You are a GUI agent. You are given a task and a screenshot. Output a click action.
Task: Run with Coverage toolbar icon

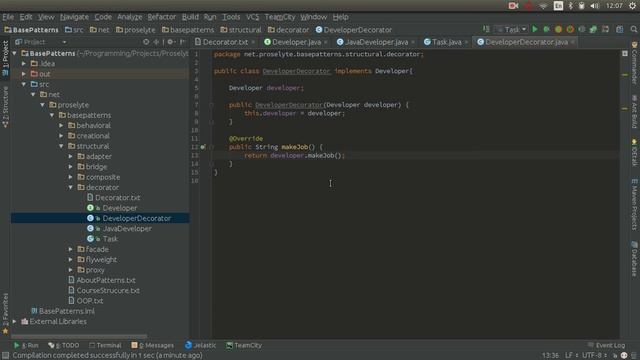click(x=558, y=29)
